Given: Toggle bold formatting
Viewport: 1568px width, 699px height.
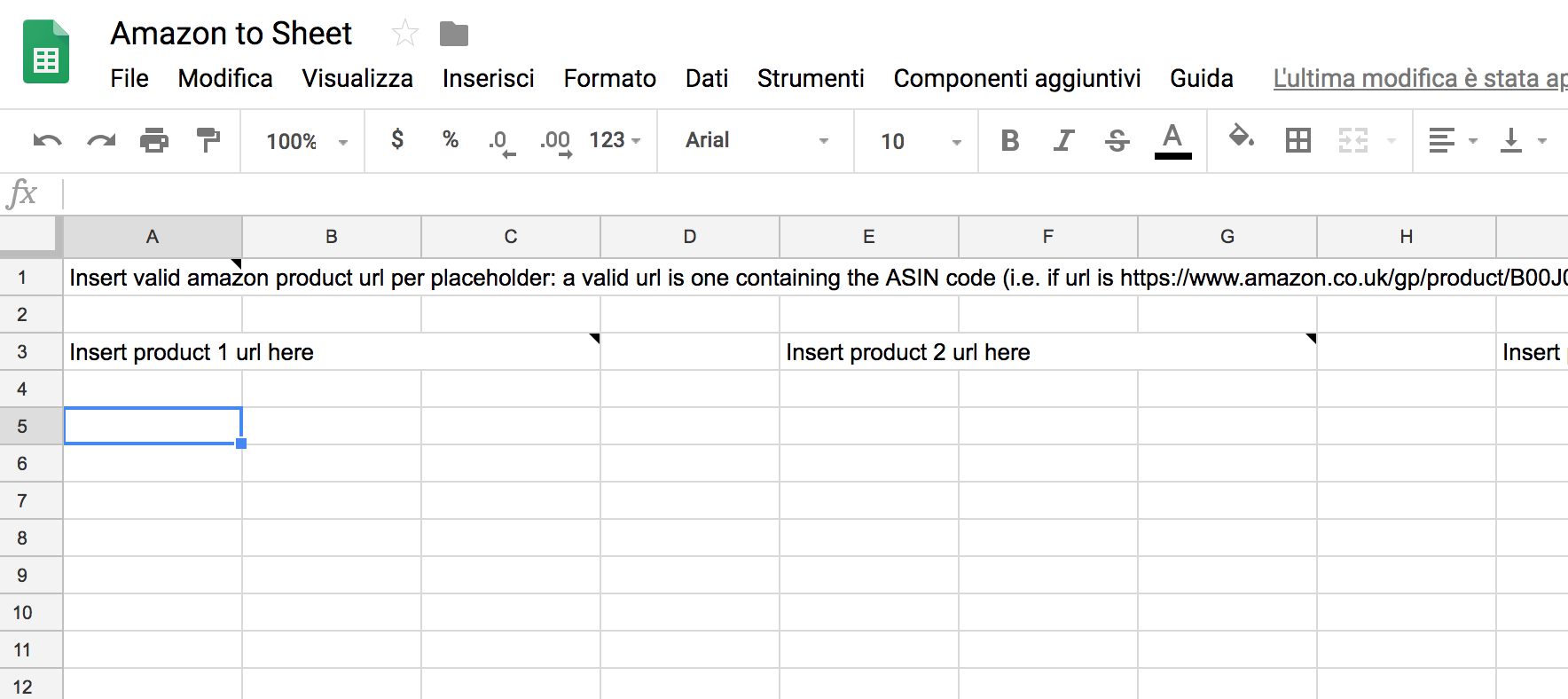Looking at the screenshot, I should 1009,140.
